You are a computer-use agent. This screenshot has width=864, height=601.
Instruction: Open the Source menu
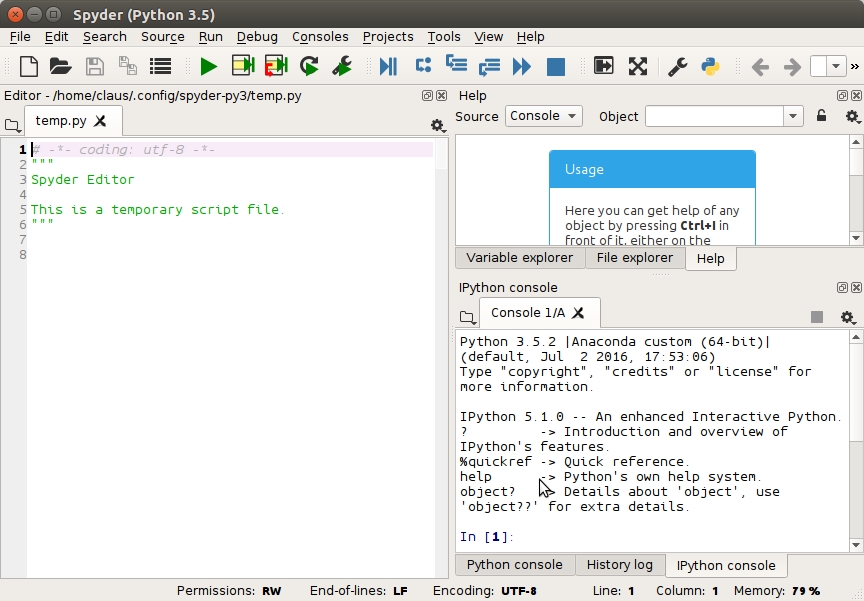tap(163, 36)
